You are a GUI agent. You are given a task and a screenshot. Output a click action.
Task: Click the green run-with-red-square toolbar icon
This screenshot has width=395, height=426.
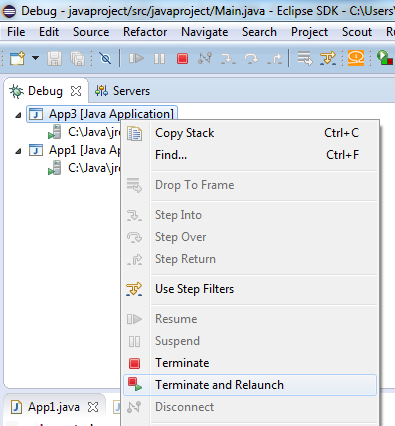pyautogui.click(x=384, y=58)
